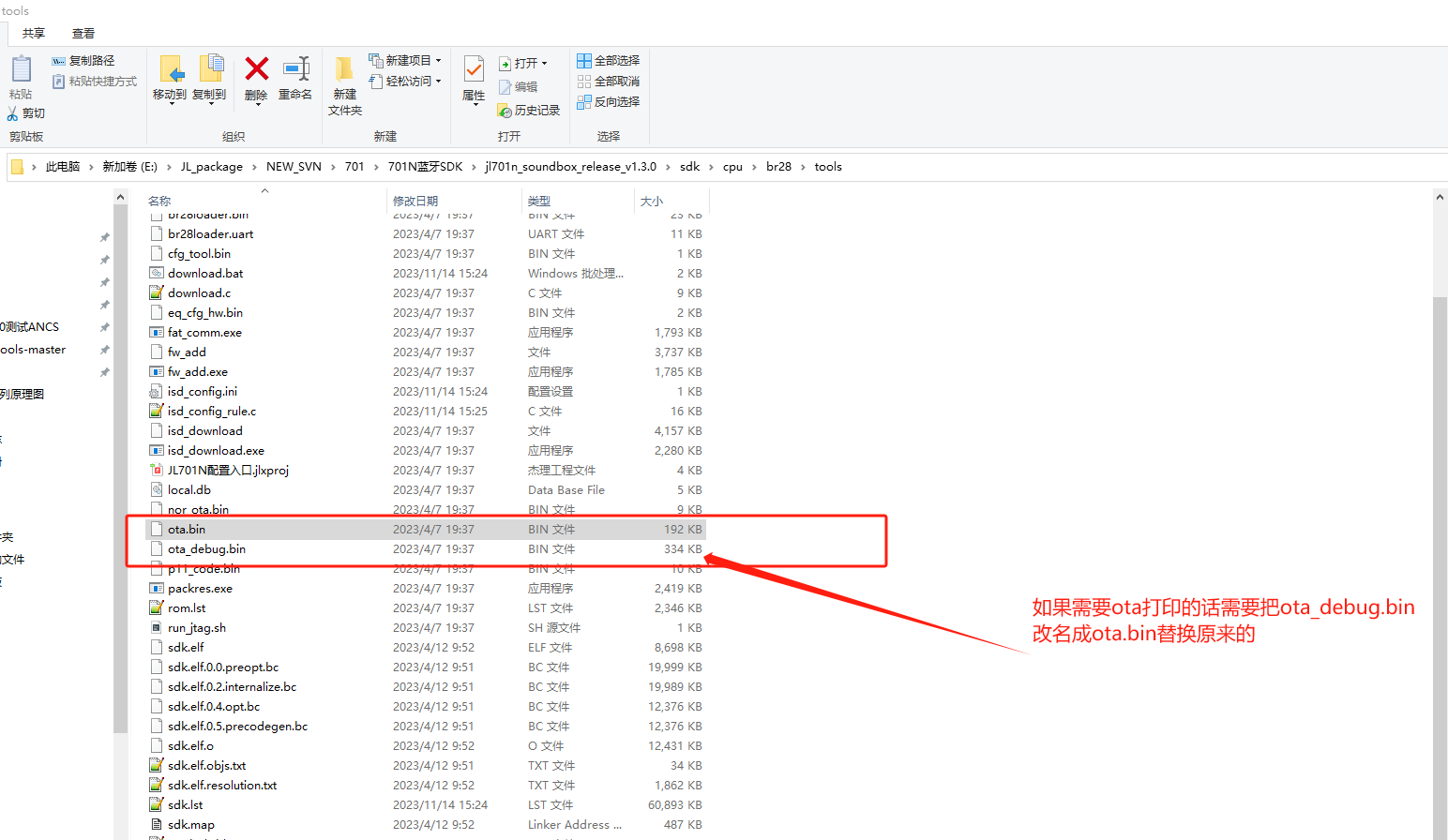
Task: Open the Move to (移动到) folder icon
Action: 171,69
